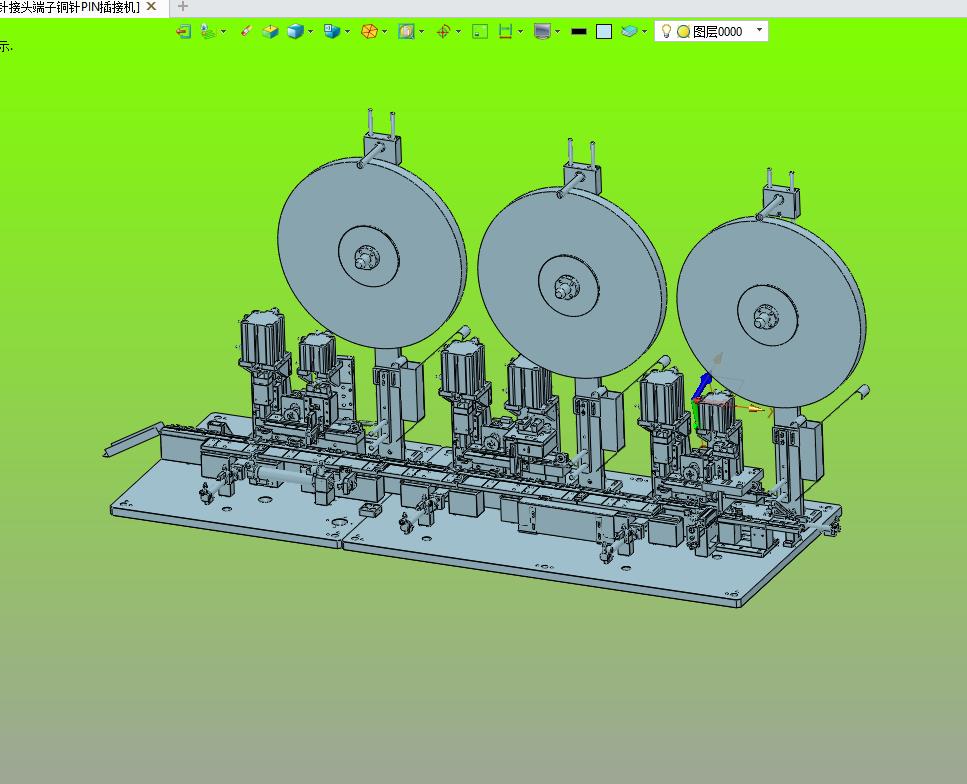Open the 图层0000 layer dropdown

pyautogui.click(x=759, y=30)
